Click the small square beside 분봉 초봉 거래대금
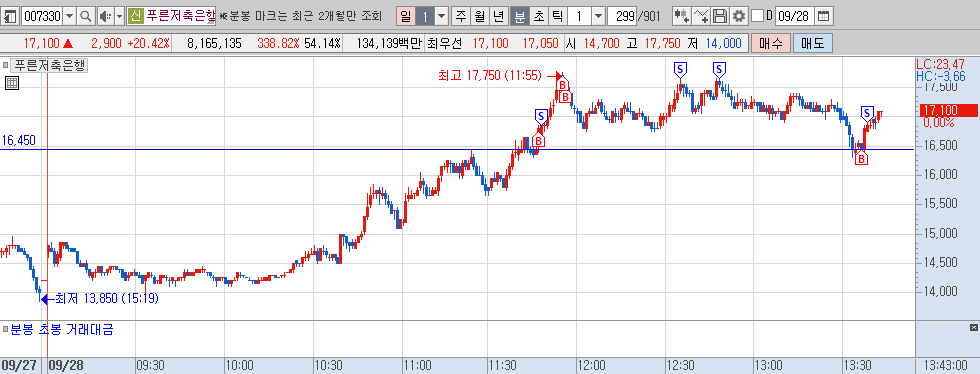 tap(5, 329)
